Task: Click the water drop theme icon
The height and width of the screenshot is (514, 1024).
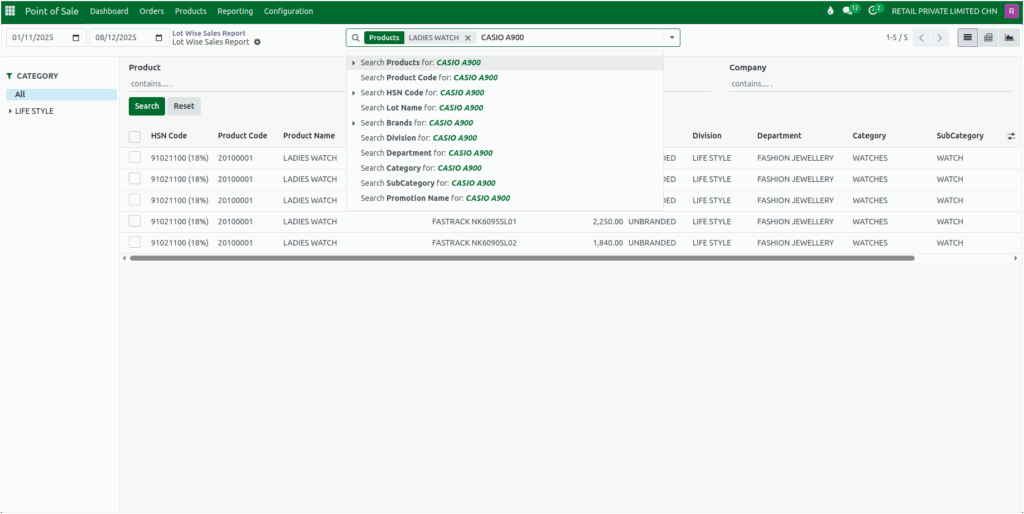Action: coord(830,11)
